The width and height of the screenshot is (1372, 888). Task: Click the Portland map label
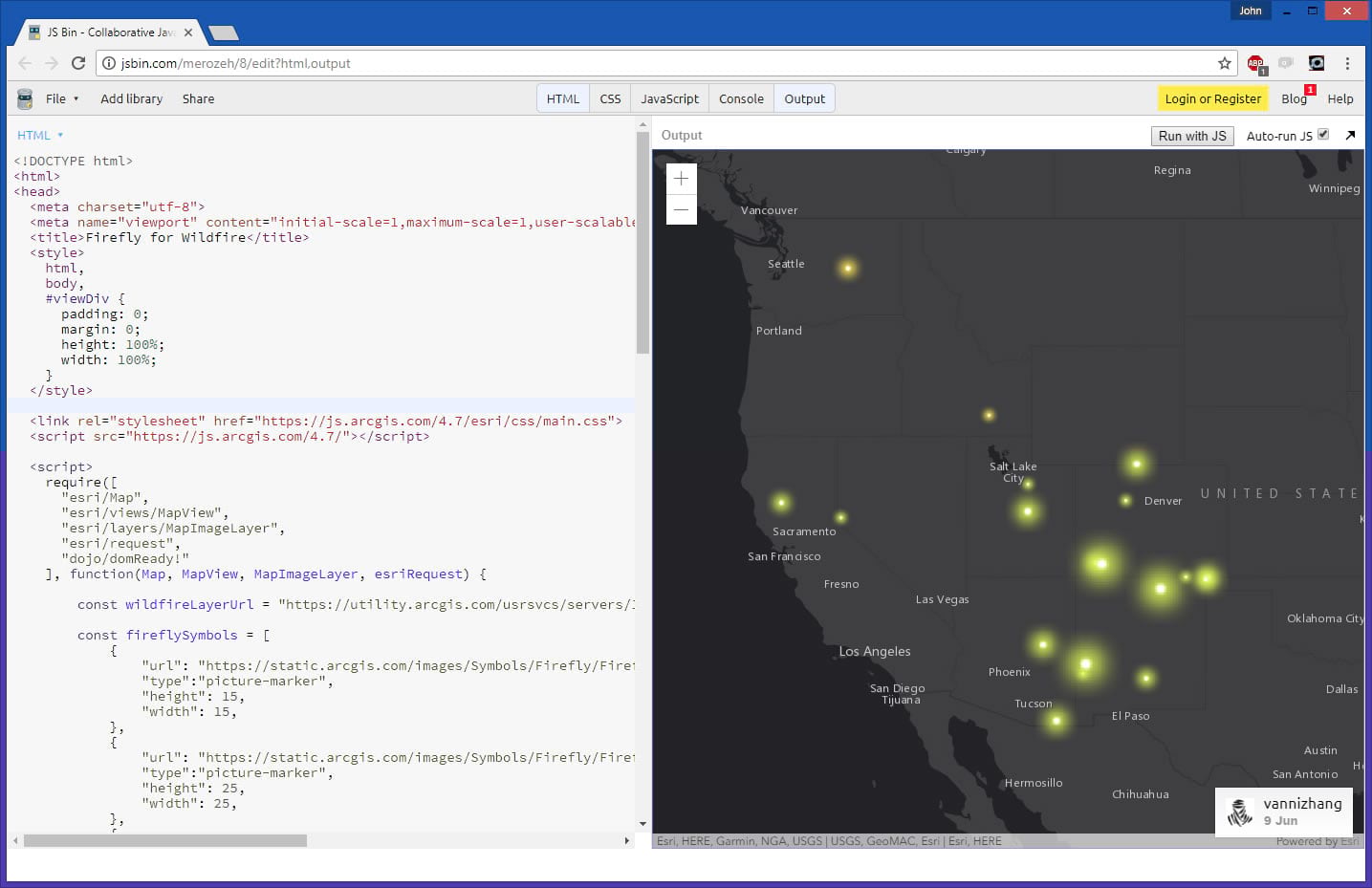coord(779,331)
